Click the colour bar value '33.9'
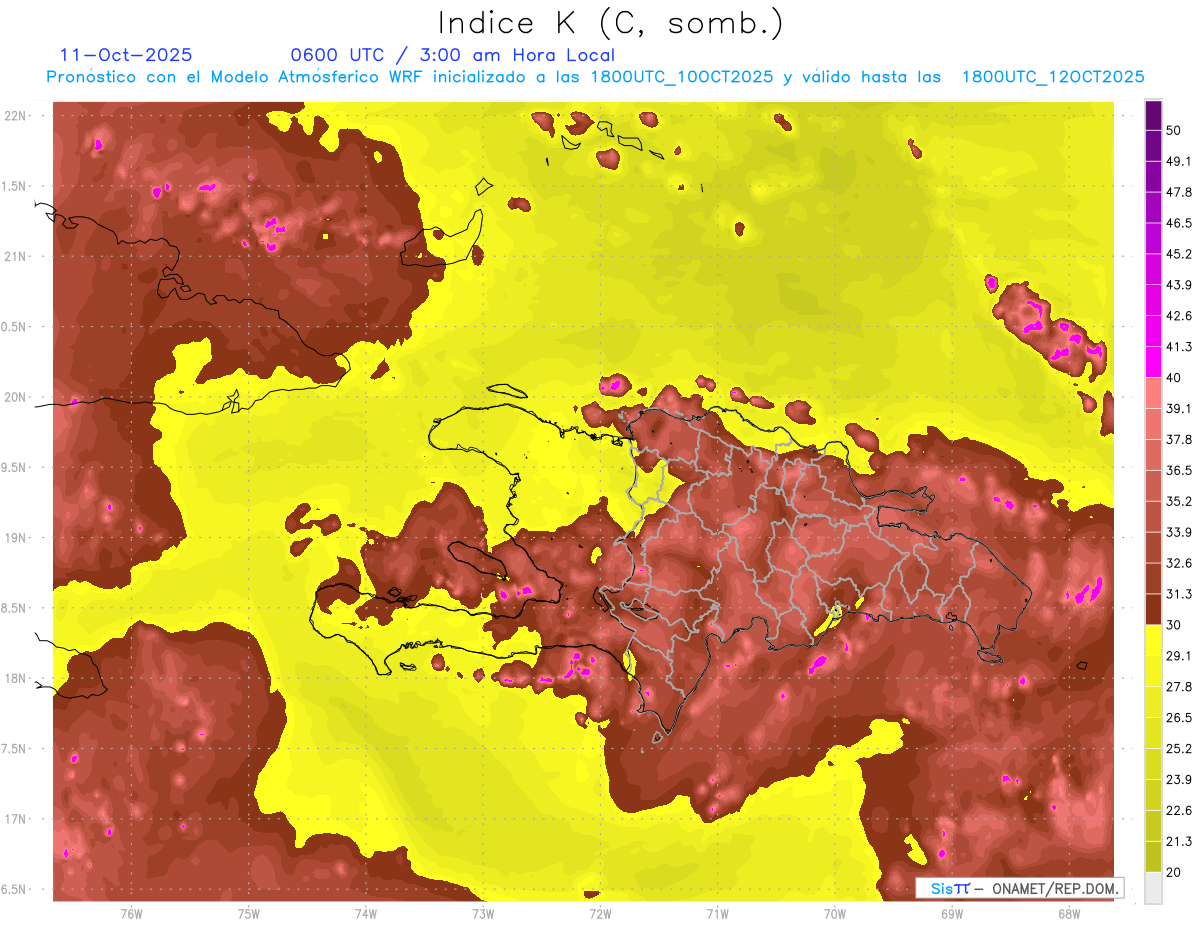Viewport: 1200px width, 927px height. pyautogui.click(x=1178, y=532)
